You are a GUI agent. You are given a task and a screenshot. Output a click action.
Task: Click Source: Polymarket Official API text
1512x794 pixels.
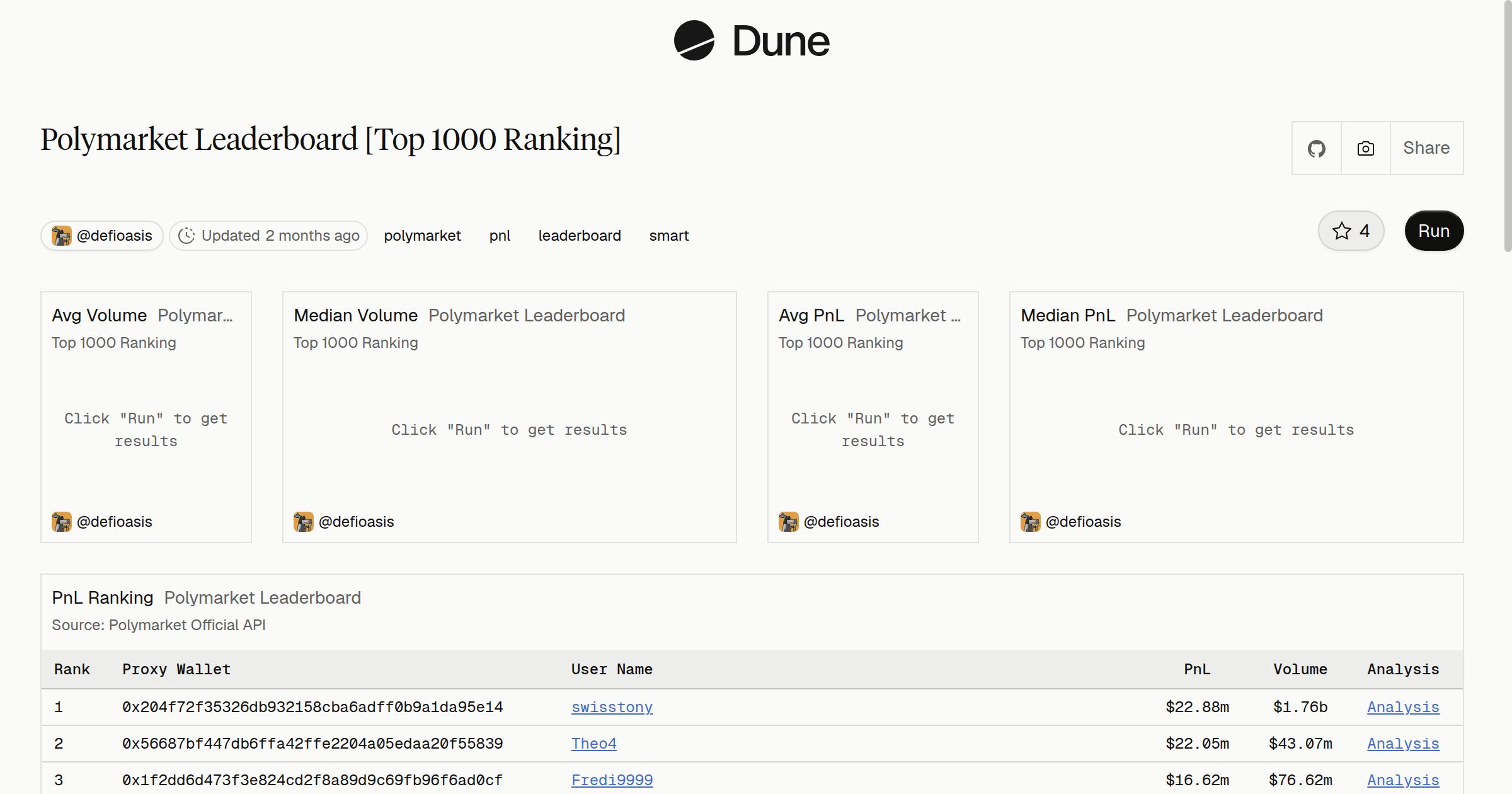tap(159, 625)
